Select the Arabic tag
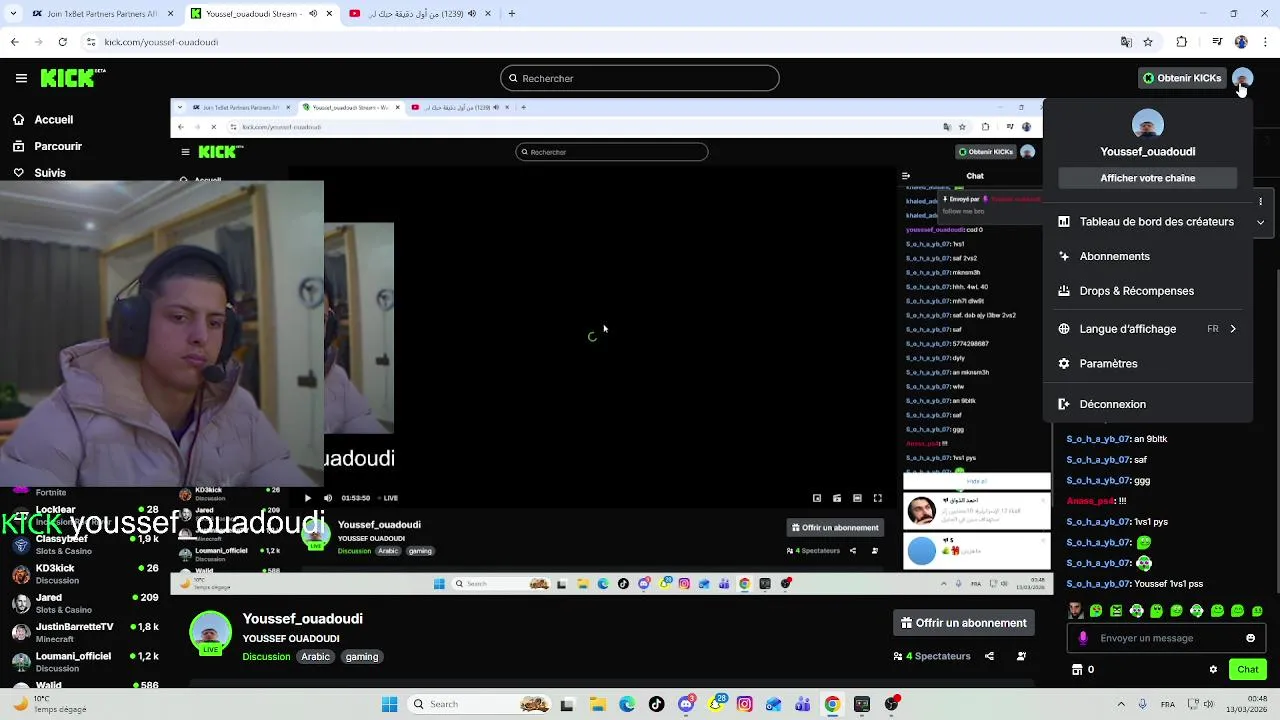This screenshot has width=1280, height=720. (x=315, y=657)
